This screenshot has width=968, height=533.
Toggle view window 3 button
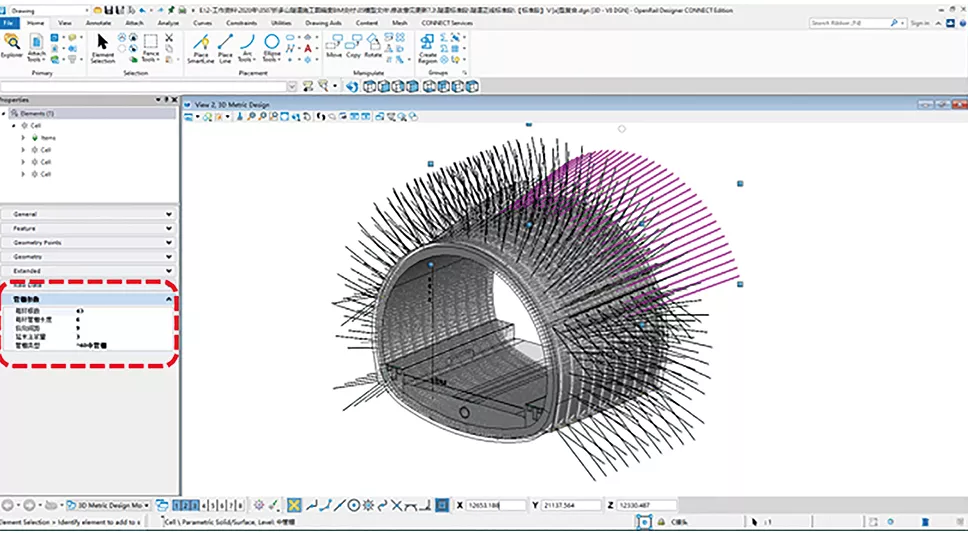pos(195,505)
